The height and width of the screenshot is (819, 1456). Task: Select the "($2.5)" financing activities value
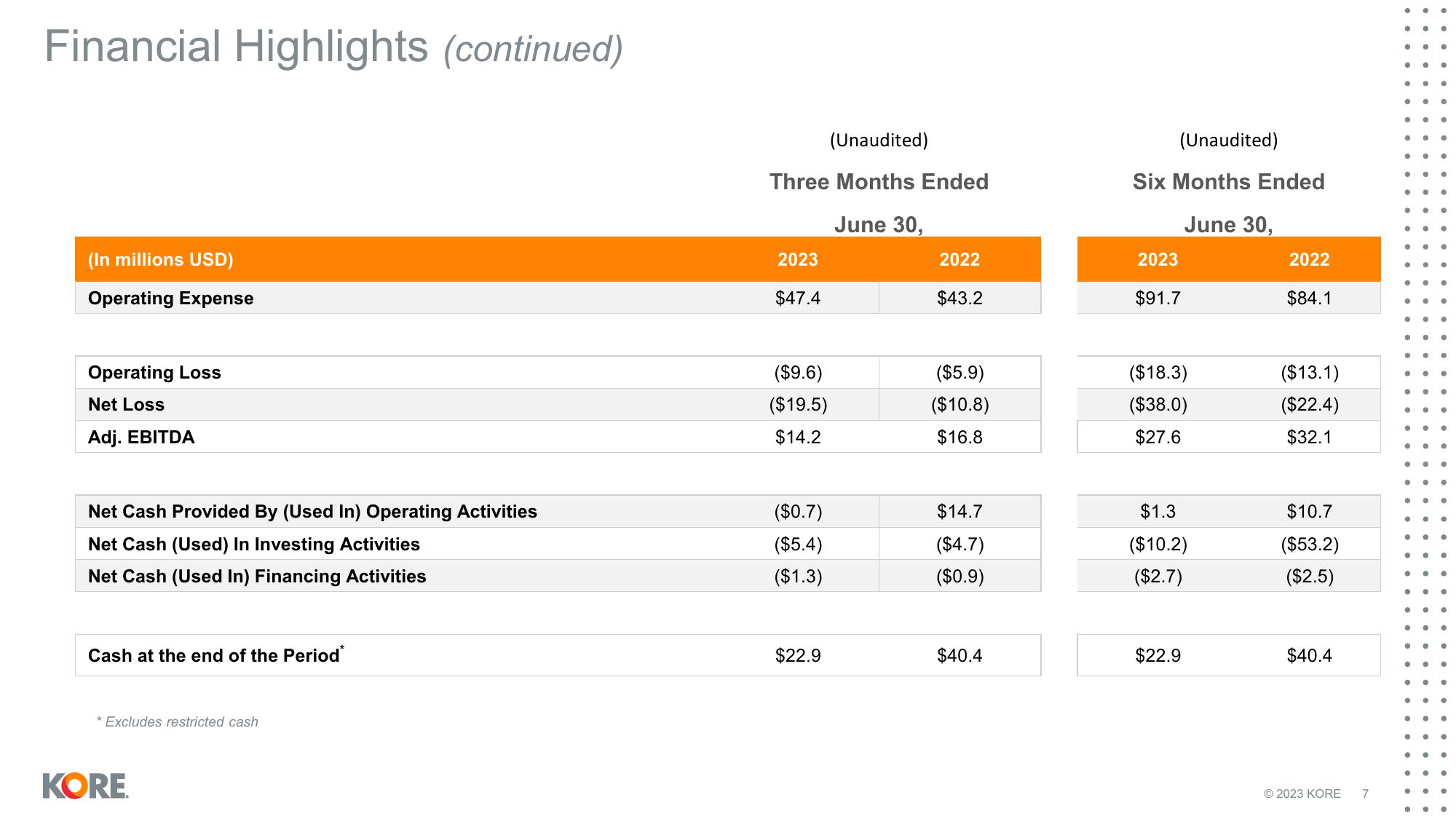coord(1309,577)
